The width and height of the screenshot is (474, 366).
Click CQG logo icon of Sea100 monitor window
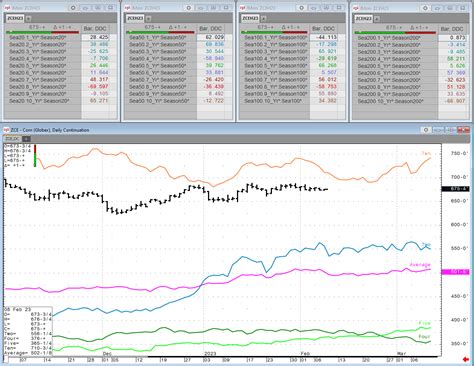[242, 8]
